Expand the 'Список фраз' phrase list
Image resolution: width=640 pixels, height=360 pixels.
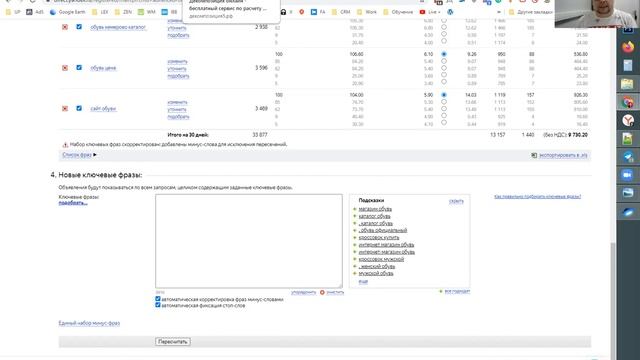(x=79, y=155)
